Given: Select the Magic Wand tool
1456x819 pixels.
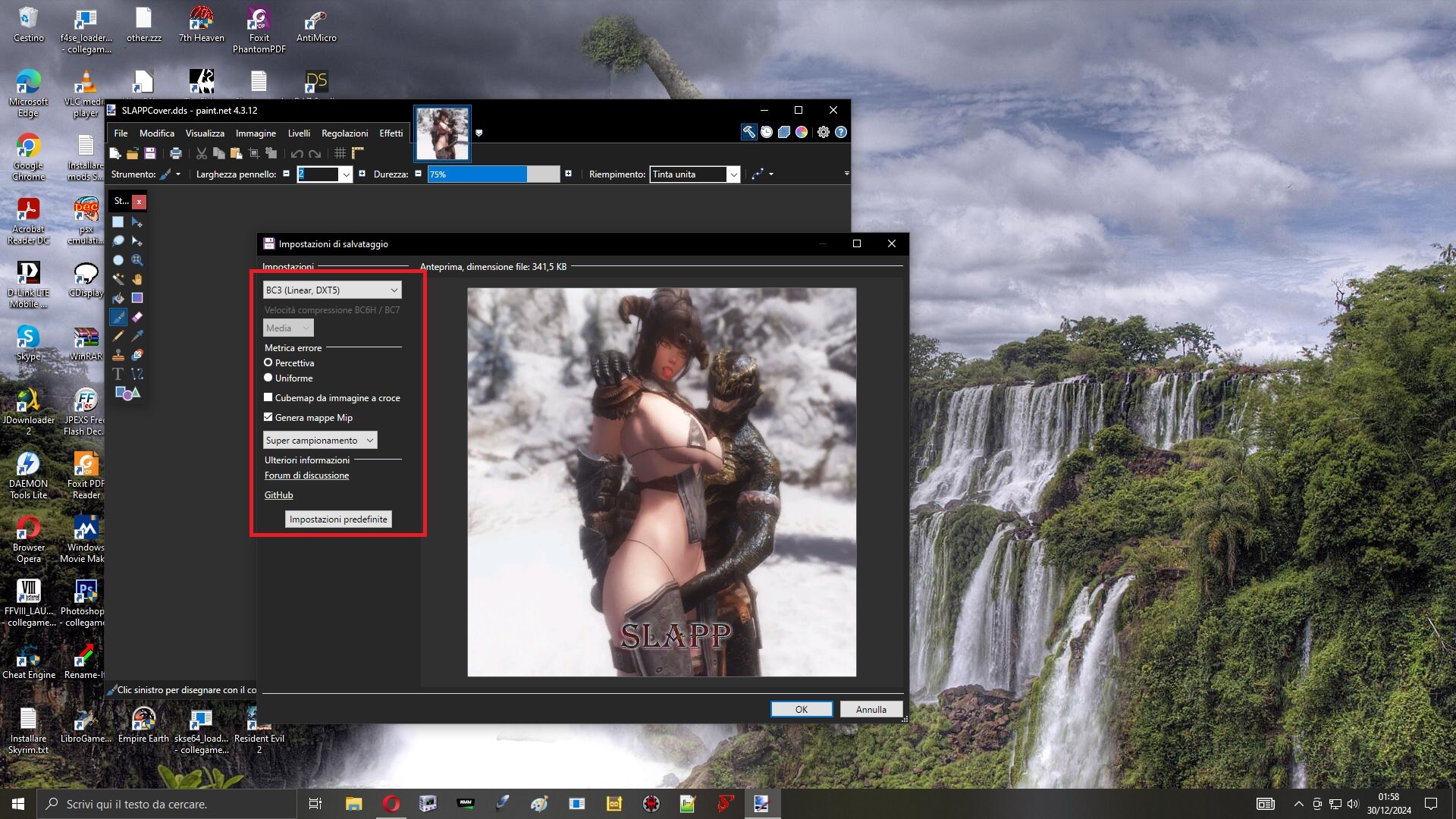Looking at the screenshot, I should tap(118, 279).
